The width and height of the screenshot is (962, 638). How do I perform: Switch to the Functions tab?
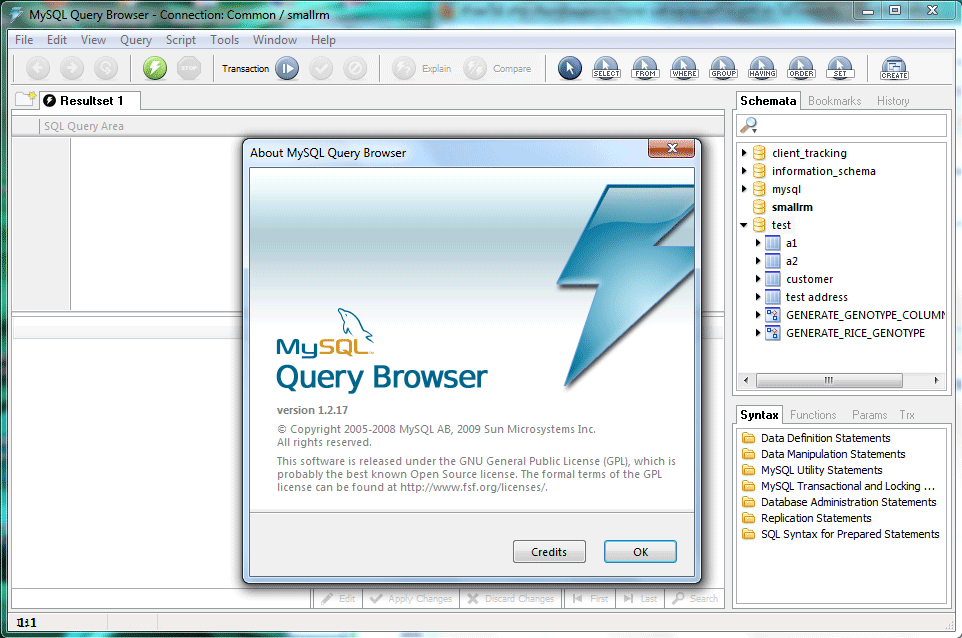pyautogui.click(x=813, y=415)
